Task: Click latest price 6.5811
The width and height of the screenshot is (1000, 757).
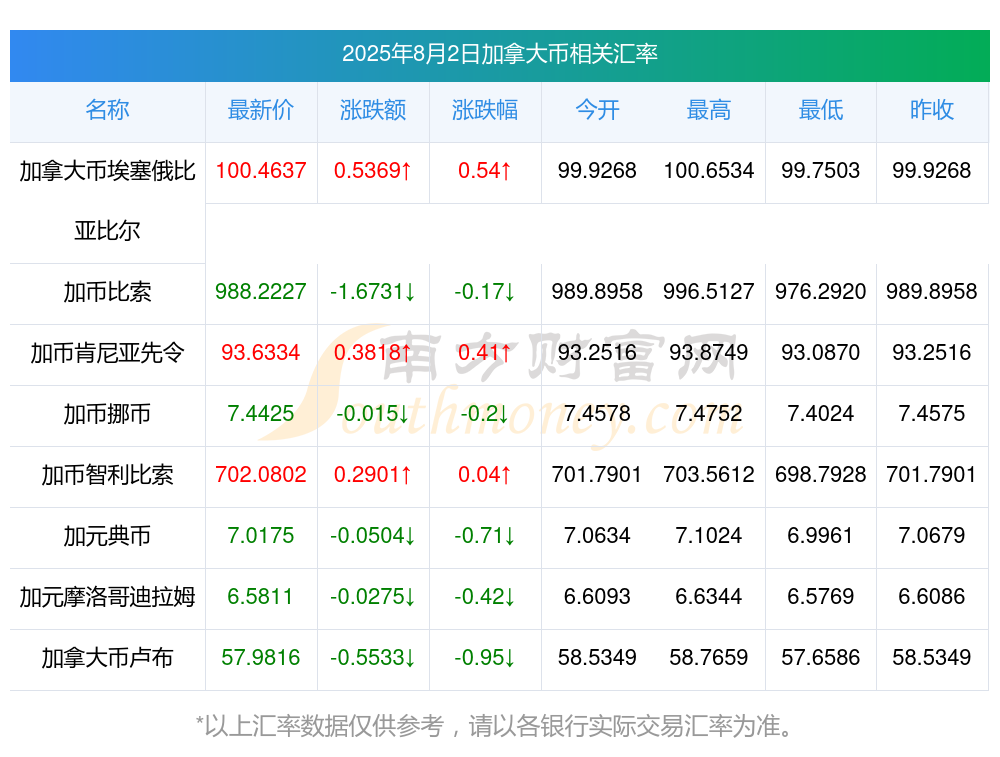Action: tap(261, 597)
